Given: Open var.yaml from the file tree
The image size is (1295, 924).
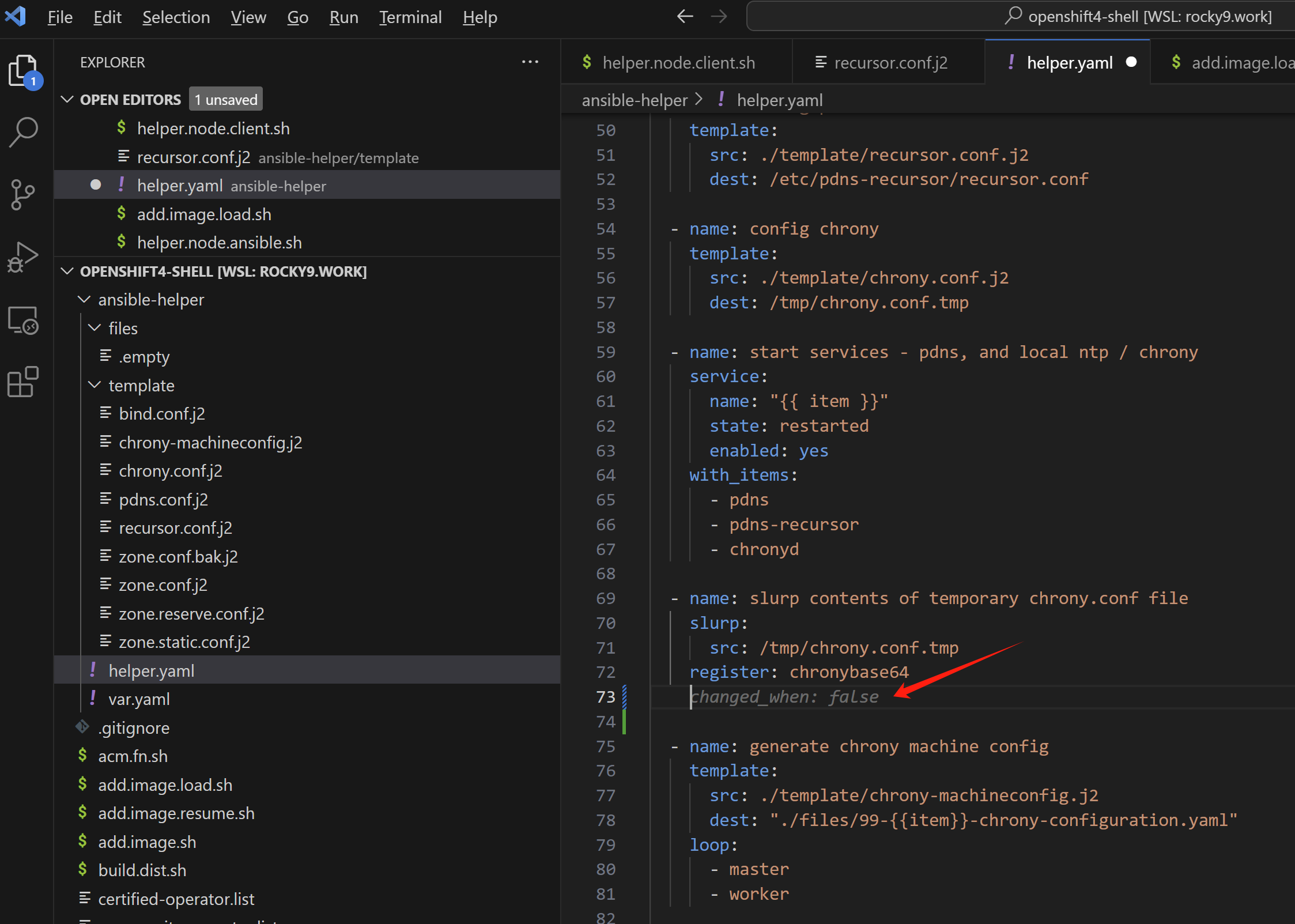Looking at the screenshot, I should click(x=139, y=699).
